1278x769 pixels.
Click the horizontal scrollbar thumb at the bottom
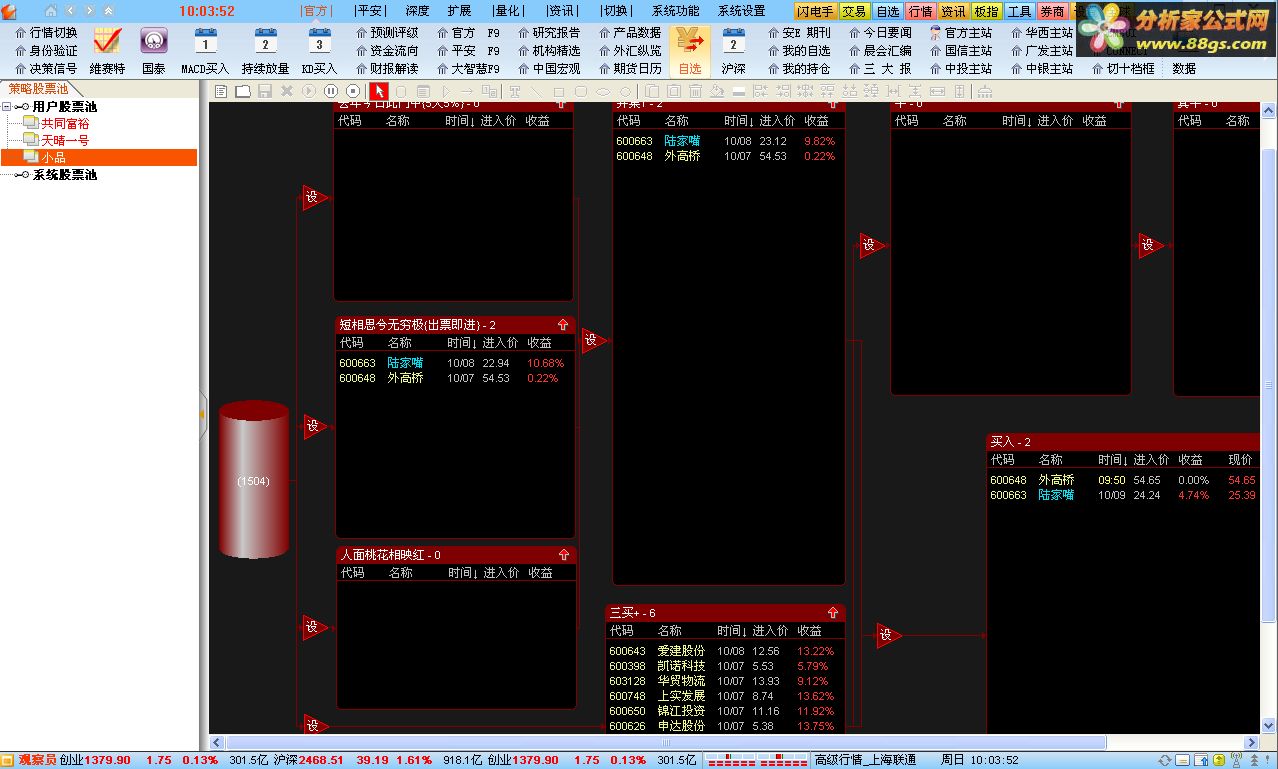point(666,743)
